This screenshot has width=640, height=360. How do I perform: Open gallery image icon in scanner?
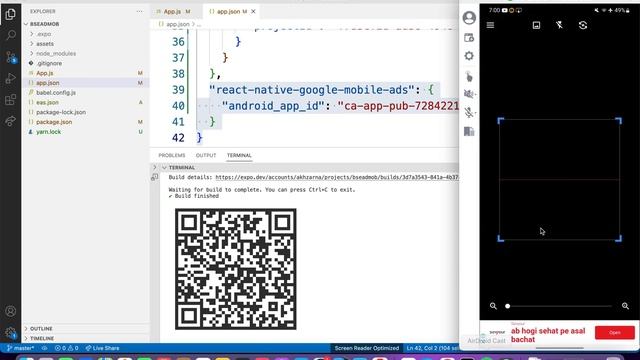tap(536, 25)
